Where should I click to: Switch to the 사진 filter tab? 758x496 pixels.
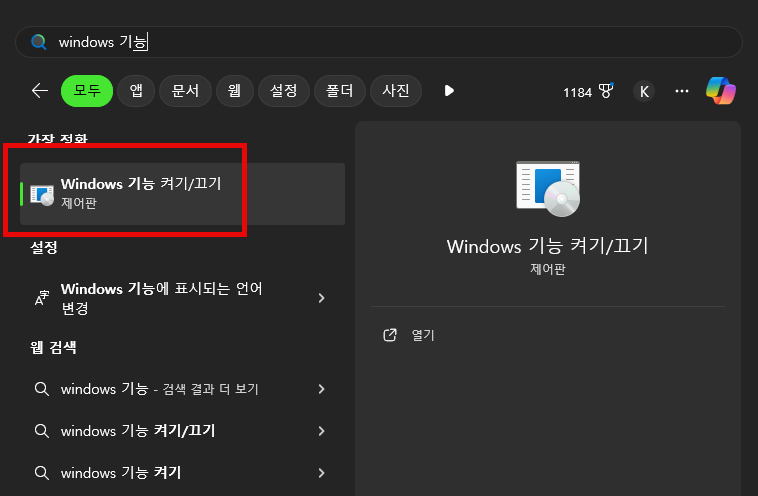396,90
